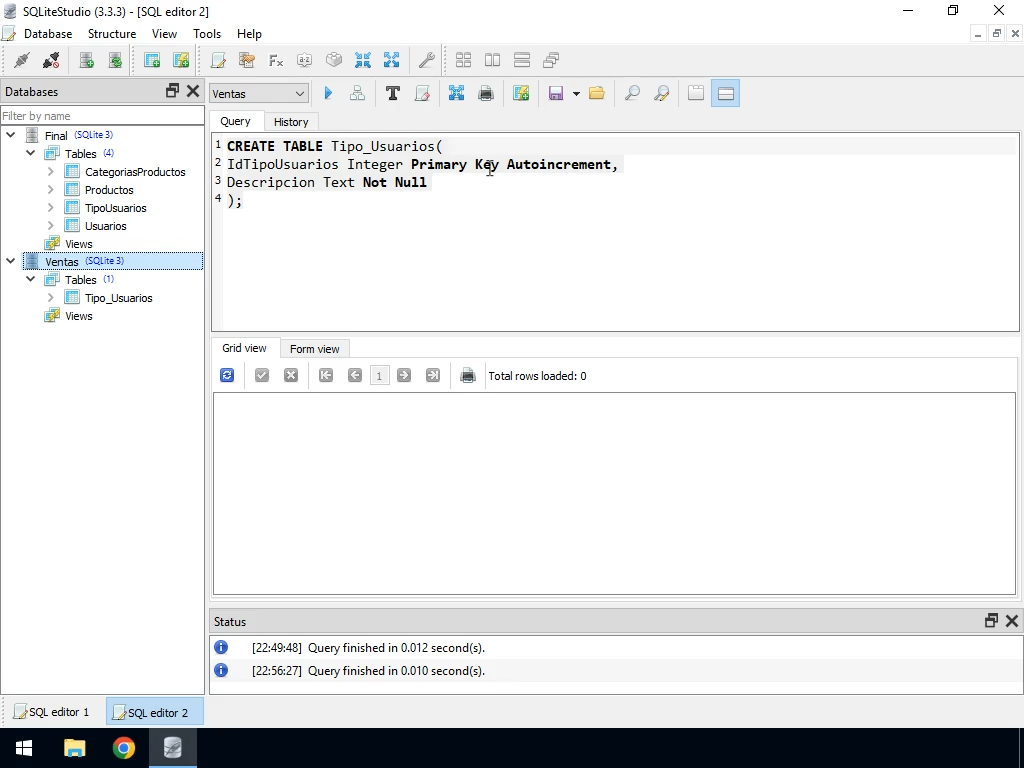1024x768 pixels.
Task: Format SQL using the T icon
Action: tap(392, 93)
